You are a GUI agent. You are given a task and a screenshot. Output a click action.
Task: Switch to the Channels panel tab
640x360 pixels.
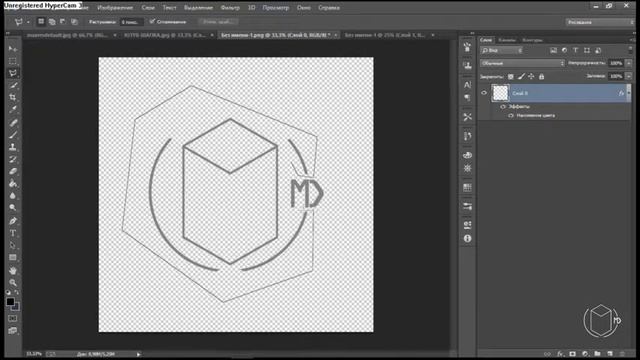click(507, 40)
